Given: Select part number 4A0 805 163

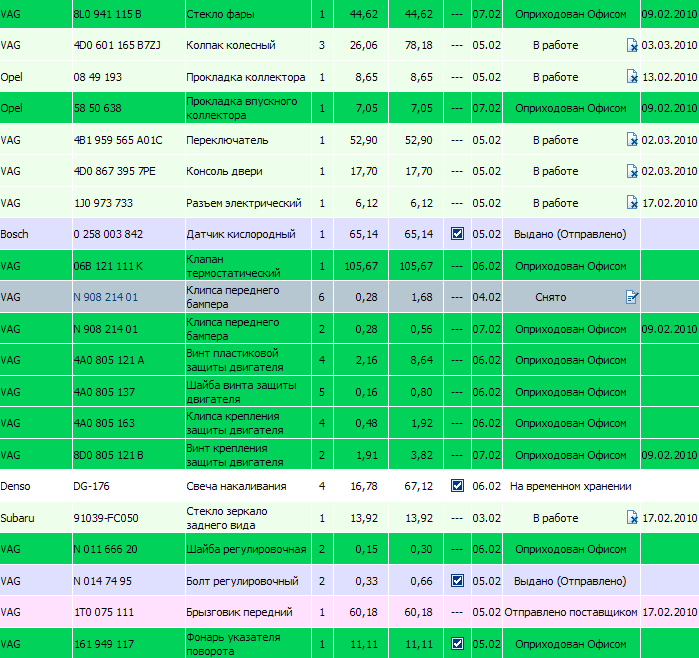Looking at the screenshot, I should pyautogui.click(x=104, y=423).
